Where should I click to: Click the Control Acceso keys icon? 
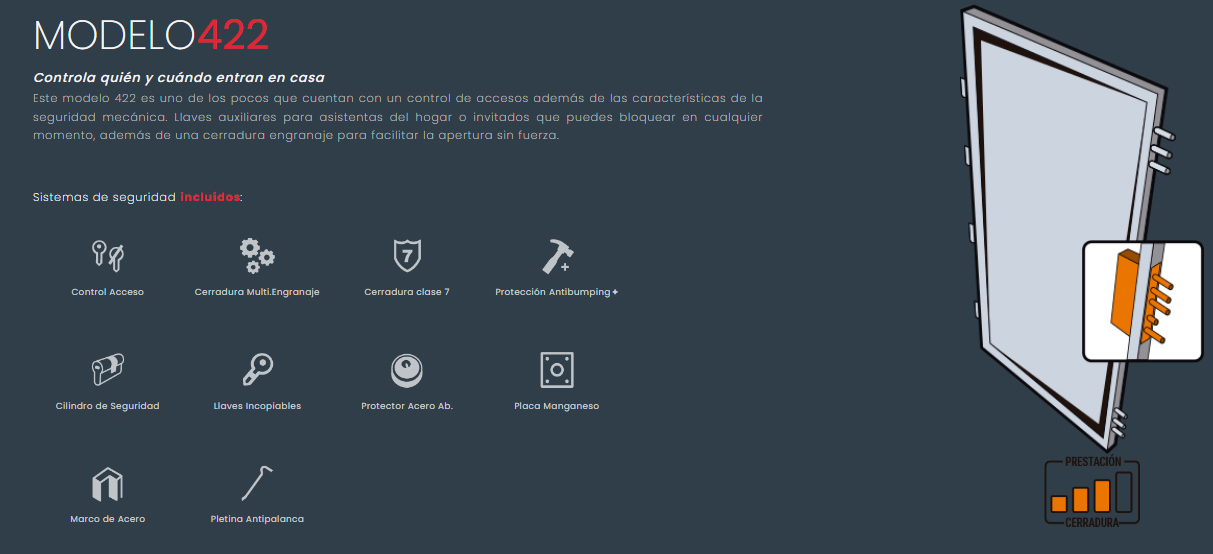pyautogui.click(x=107, y=255)
